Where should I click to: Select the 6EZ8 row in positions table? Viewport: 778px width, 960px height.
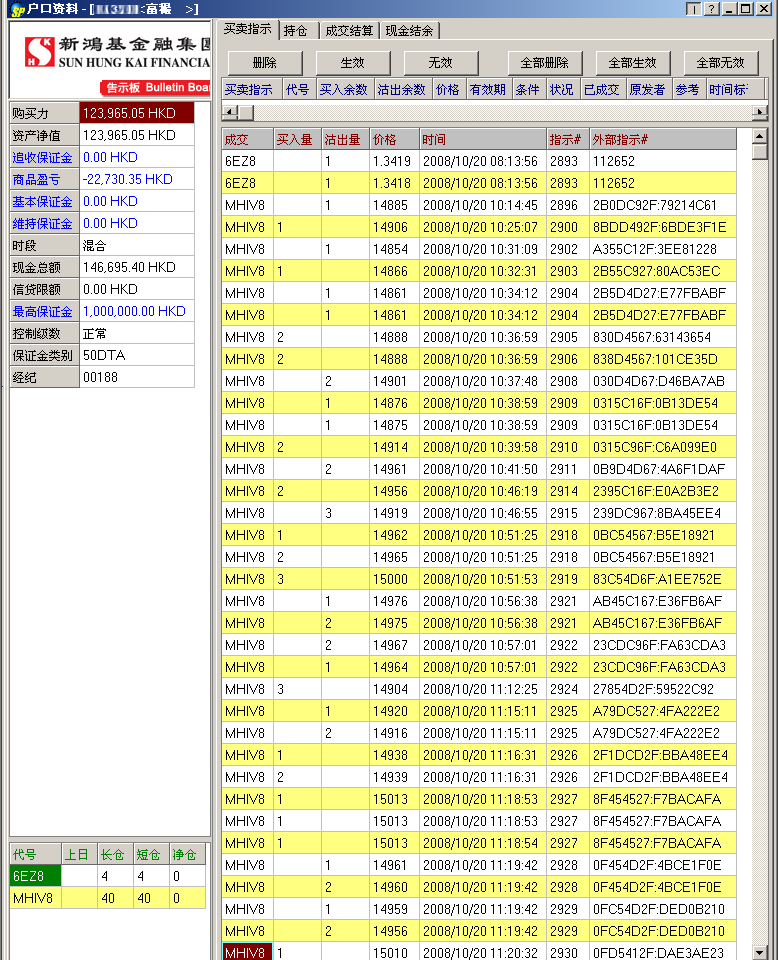click(108, 876)
